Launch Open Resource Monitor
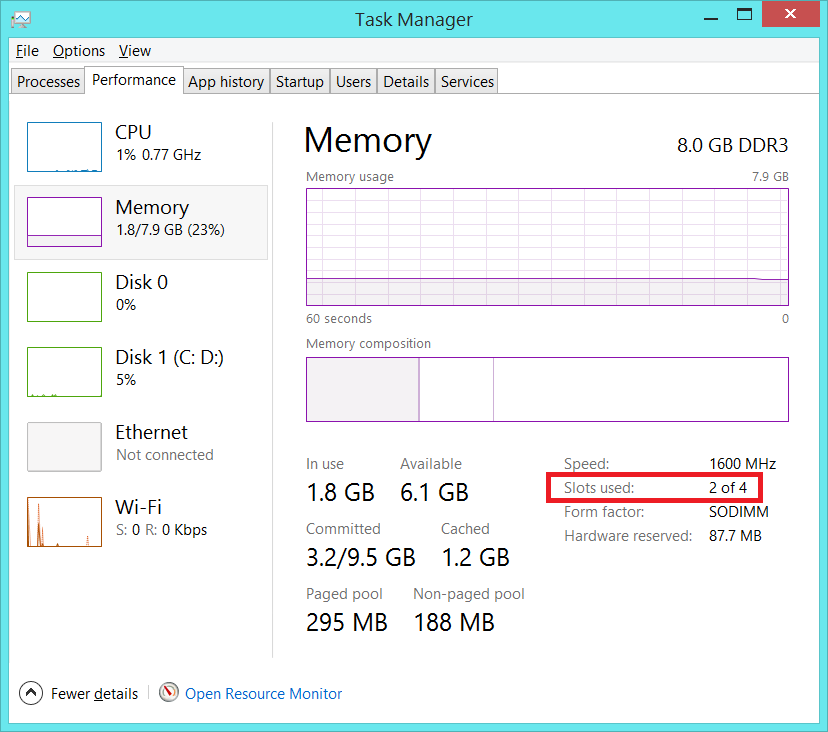The width and height of the screenshot is (828, 732). click(263, 693)
